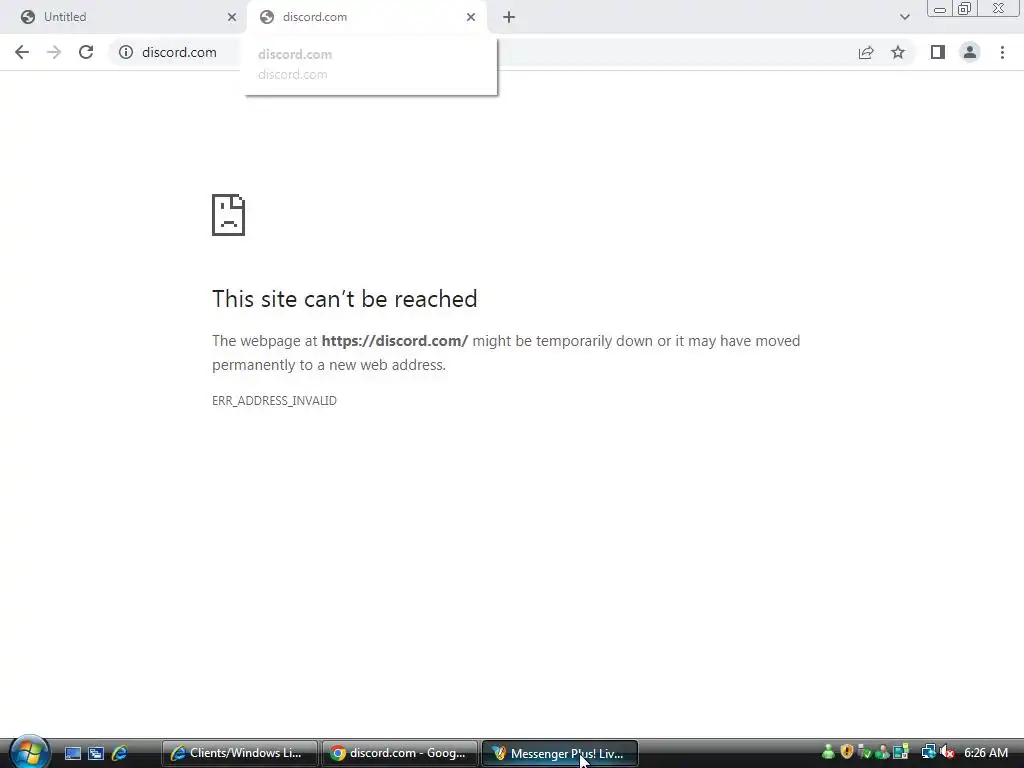Click the yellow security shield tray icon

pyautogui.click(x=846, y=752)
